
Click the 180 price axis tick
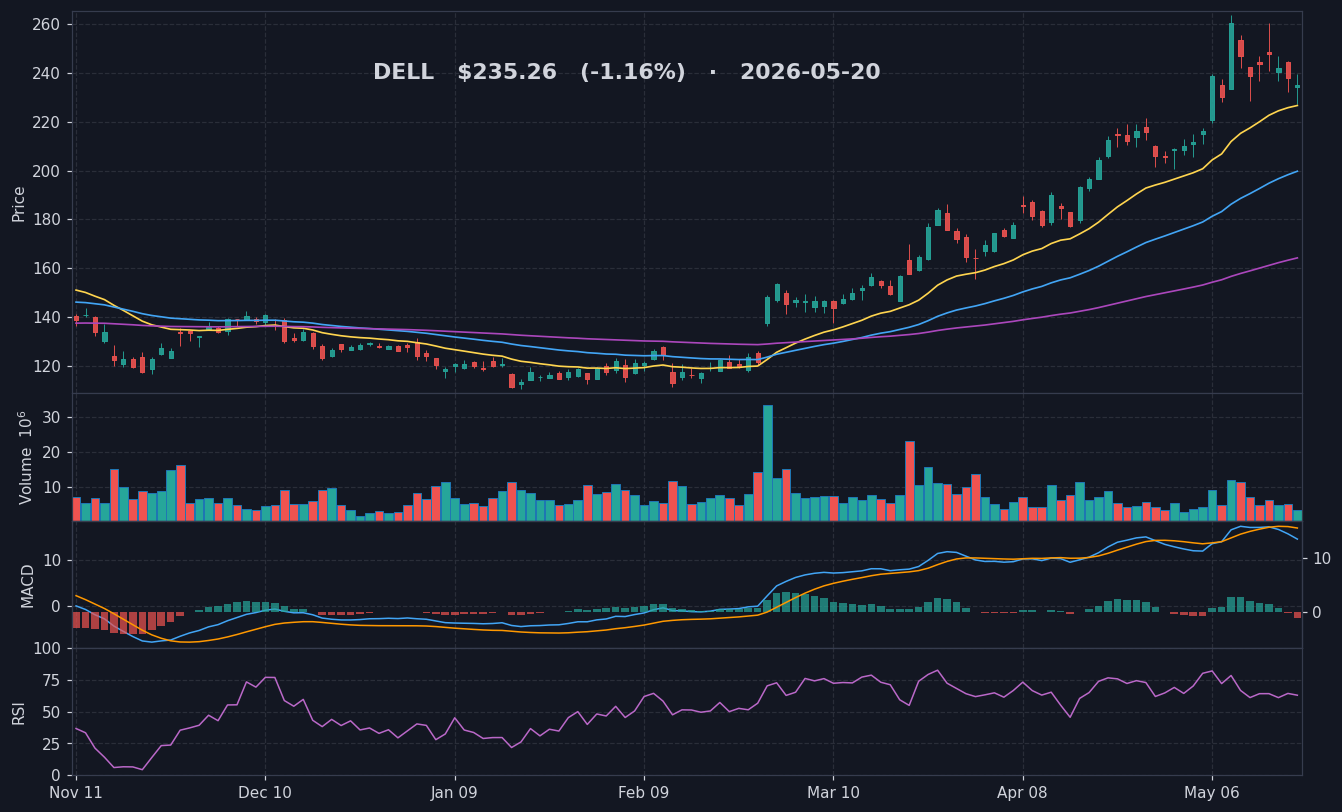tap(45, 220)
